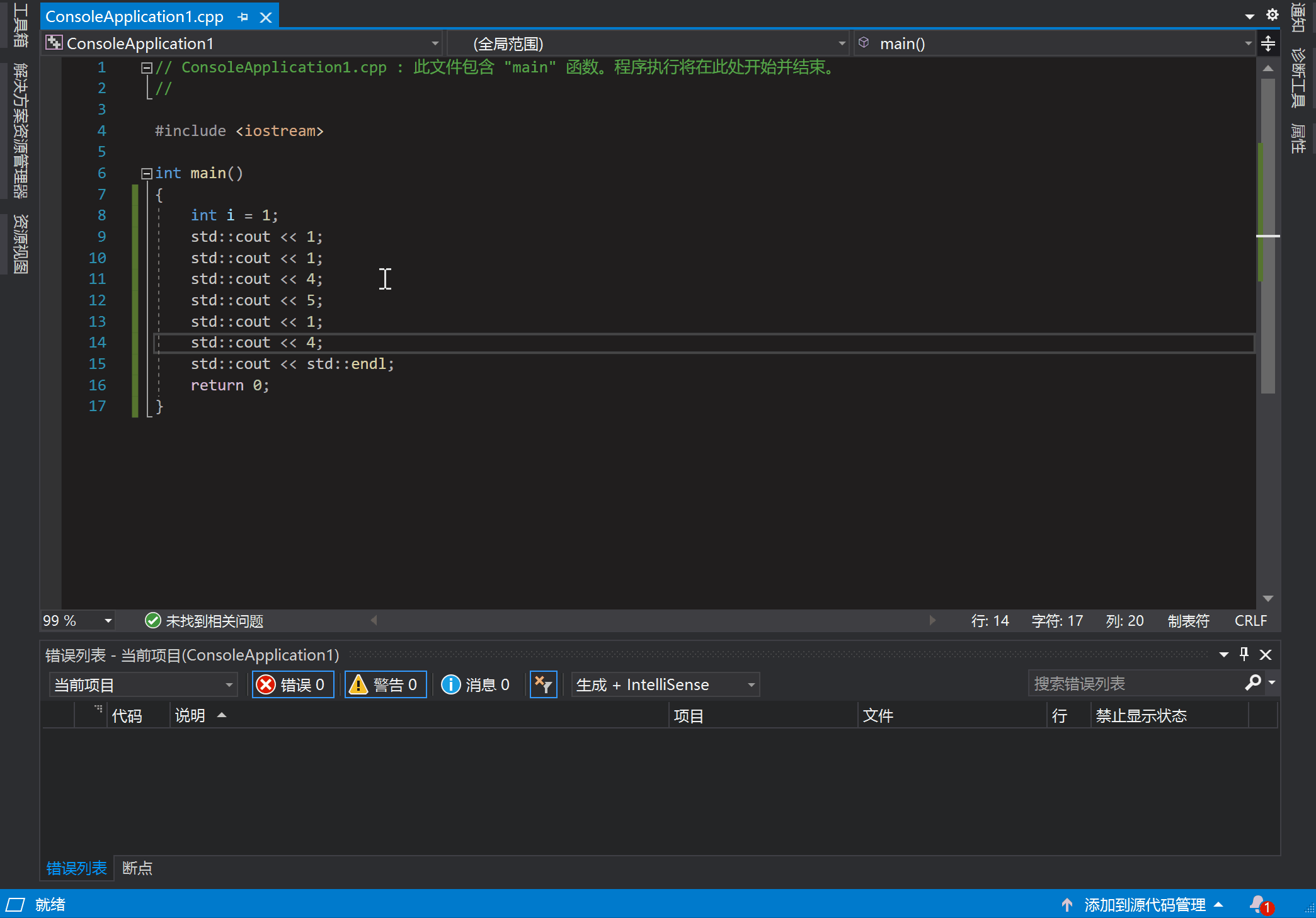The height and width of the screenshot is (918, 1316).
Task: Click the build-only filter icon
Action: click(543, 684)
